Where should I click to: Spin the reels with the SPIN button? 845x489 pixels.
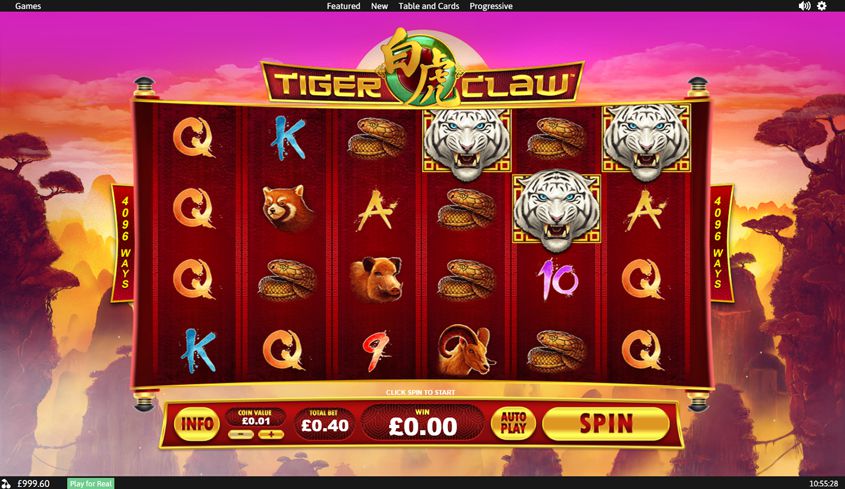point(606,424)
